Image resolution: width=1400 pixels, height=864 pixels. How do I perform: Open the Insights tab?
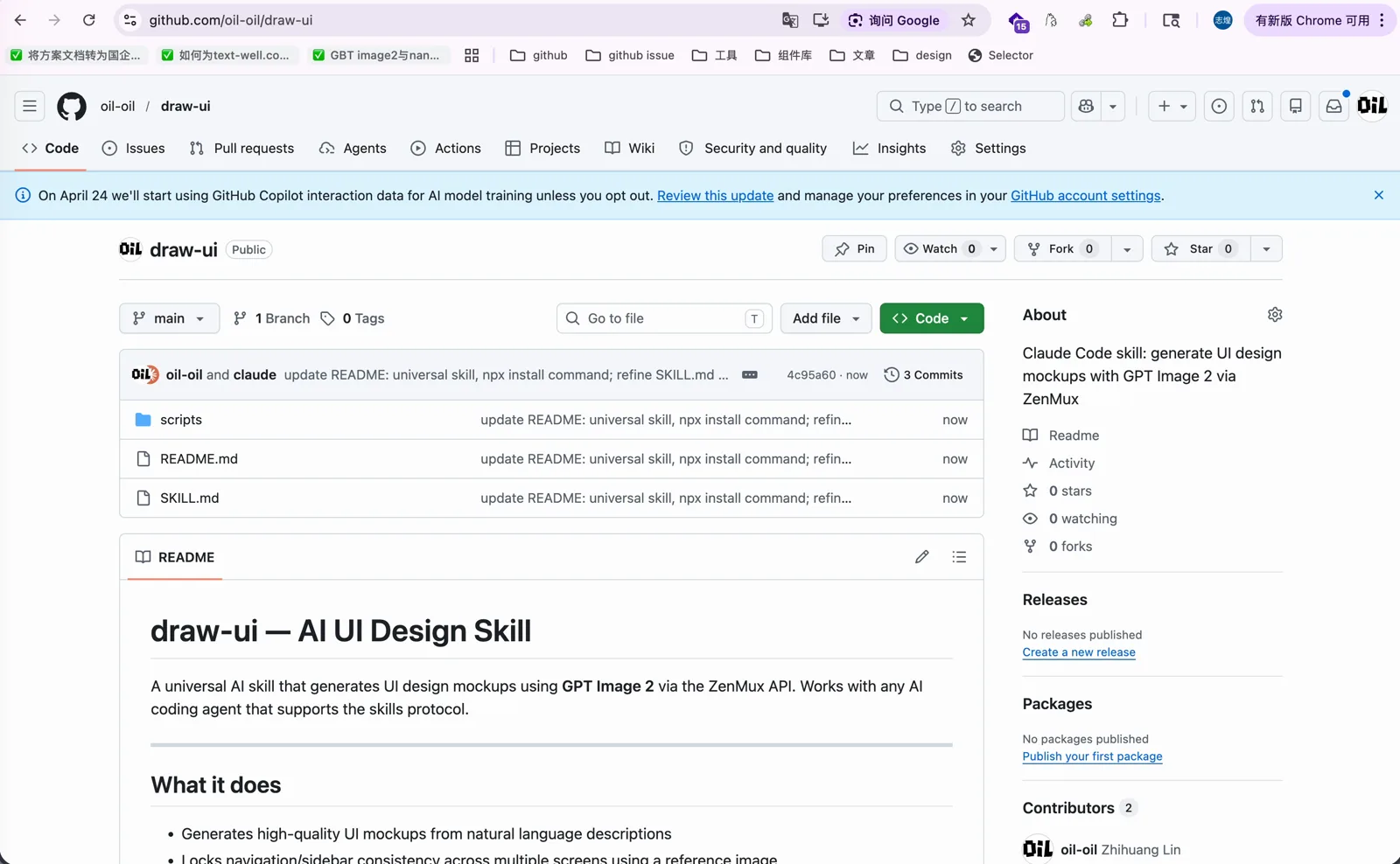tap(890, 149)
